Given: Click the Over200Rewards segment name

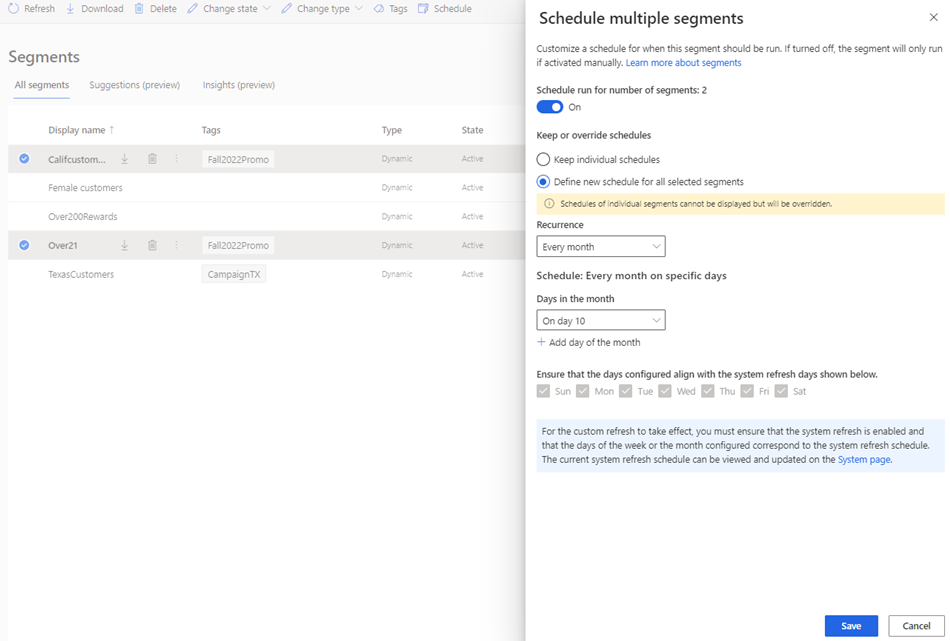Looking at the screenshot, I should tap(83, 216).
